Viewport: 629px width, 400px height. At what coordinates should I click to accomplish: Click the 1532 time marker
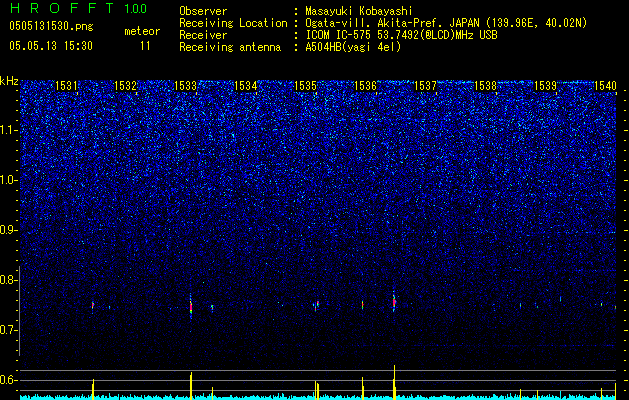click(126, 85)
